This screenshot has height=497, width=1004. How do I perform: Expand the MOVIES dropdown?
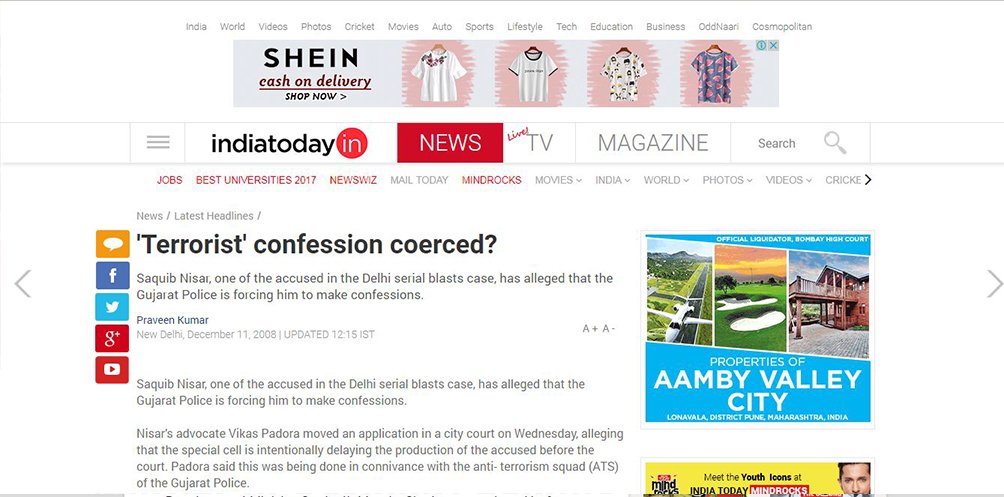coord(558,180)
